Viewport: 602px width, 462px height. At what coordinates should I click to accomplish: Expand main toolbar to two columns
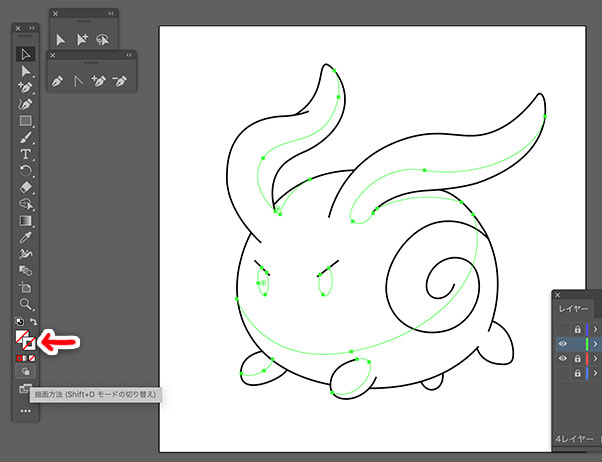point(32,28)
